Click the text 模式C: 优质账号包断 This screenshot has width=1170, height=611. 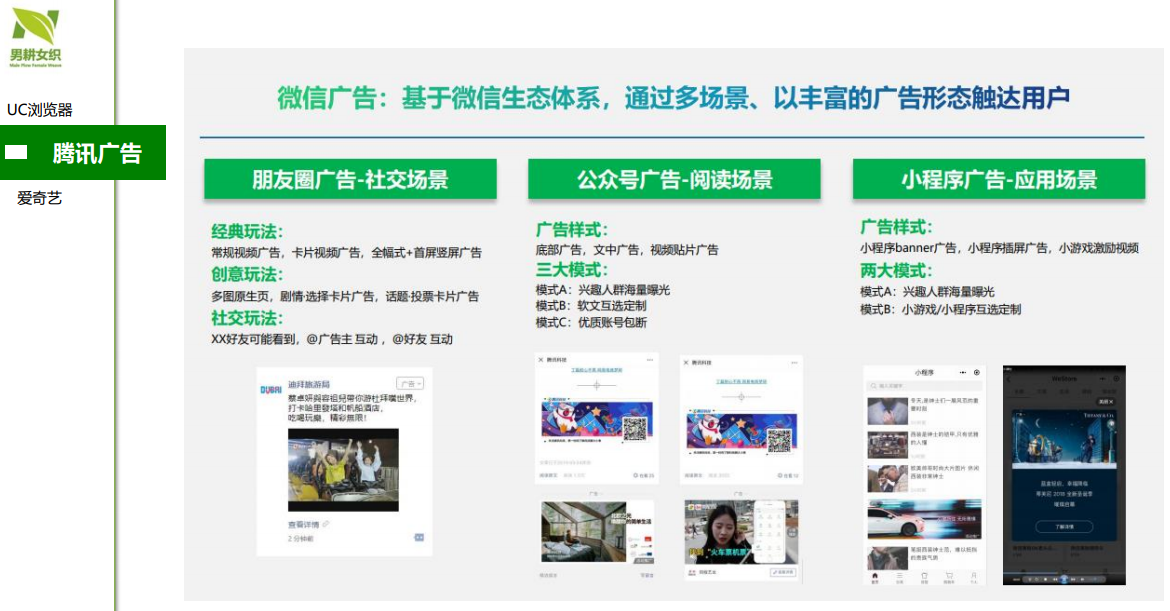tap(591, 322)
